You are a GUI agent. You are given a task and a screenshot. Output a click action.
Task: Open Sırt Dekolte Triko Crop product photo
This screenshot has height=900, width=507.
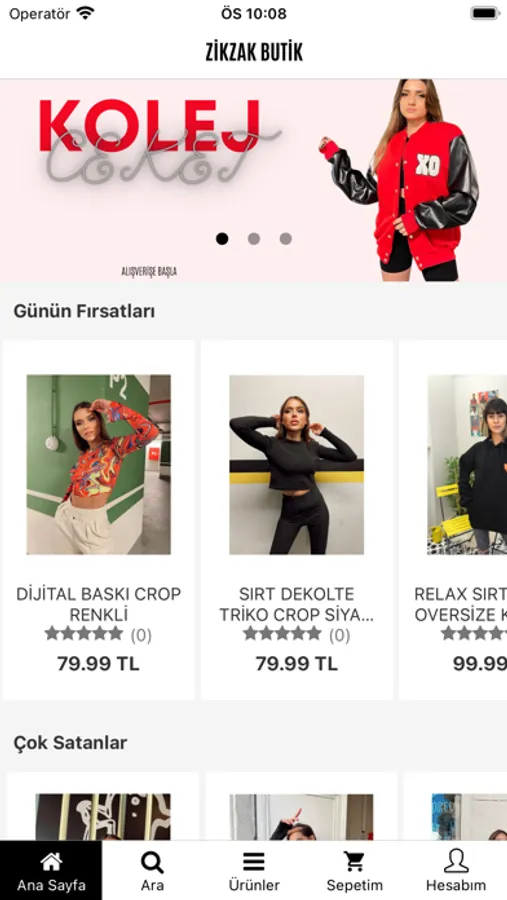[296, 464]
